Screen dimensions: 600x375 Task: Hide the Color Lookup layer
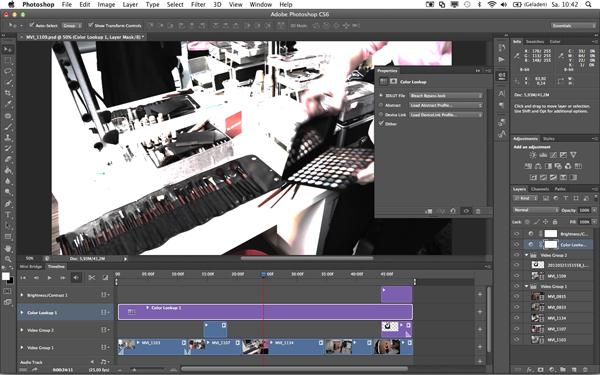click(517, 245)
